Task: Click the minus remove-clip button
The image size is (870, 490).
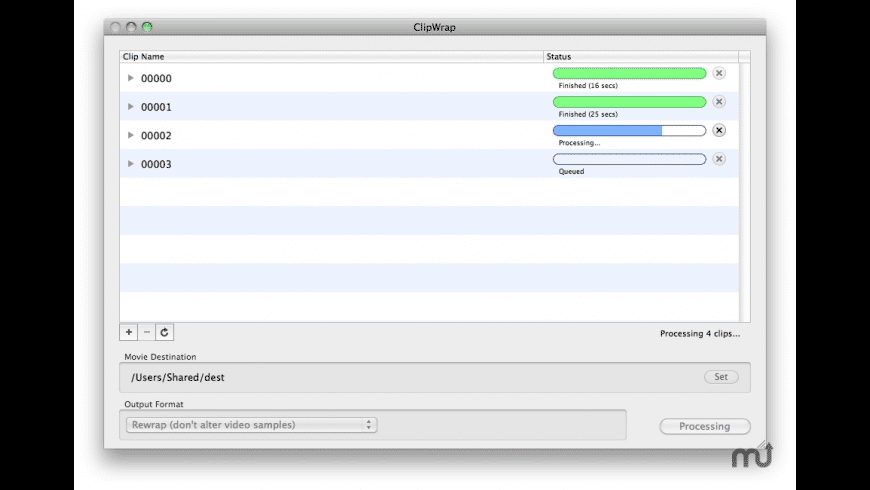Action: click(146, 332)
